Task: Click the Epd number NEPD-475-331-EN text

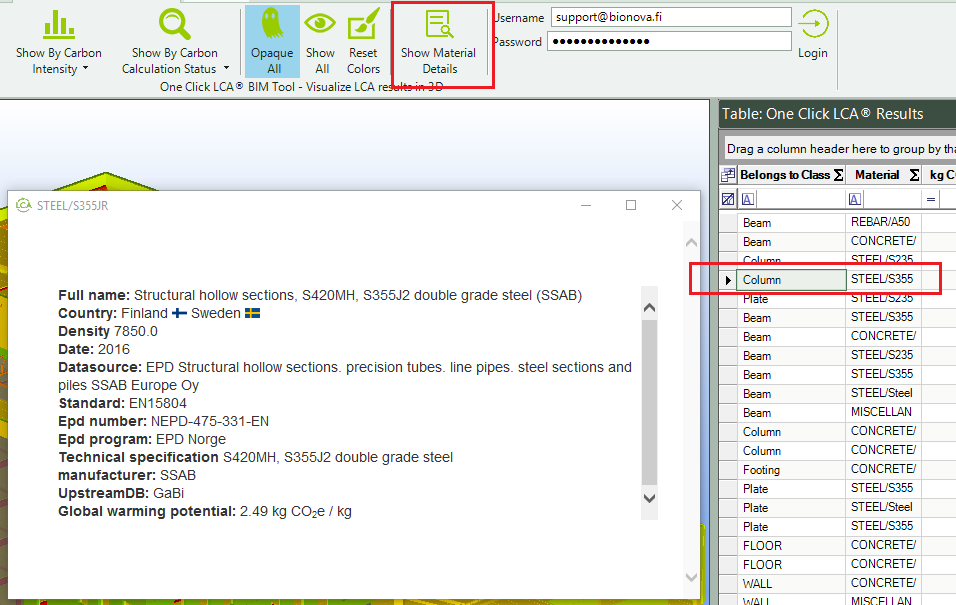Action: [163, 421]
